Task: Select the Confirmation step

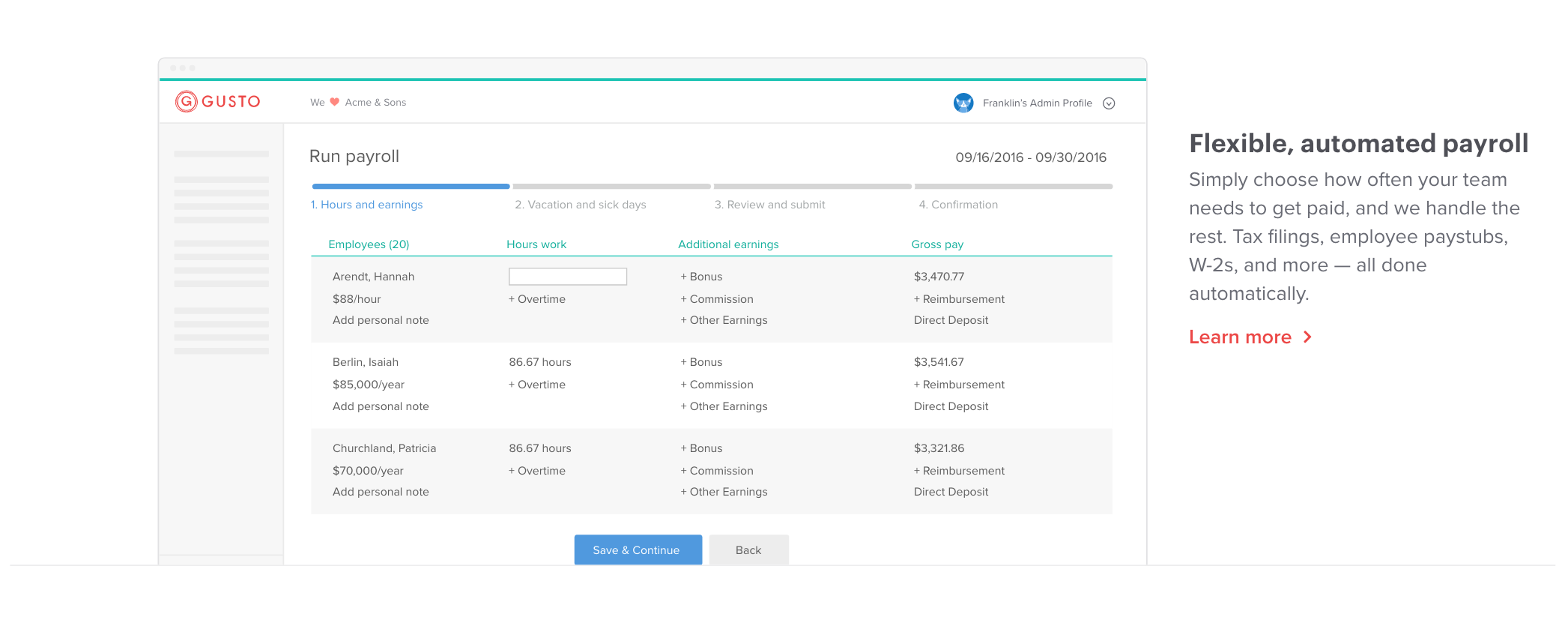Action: 958,205
